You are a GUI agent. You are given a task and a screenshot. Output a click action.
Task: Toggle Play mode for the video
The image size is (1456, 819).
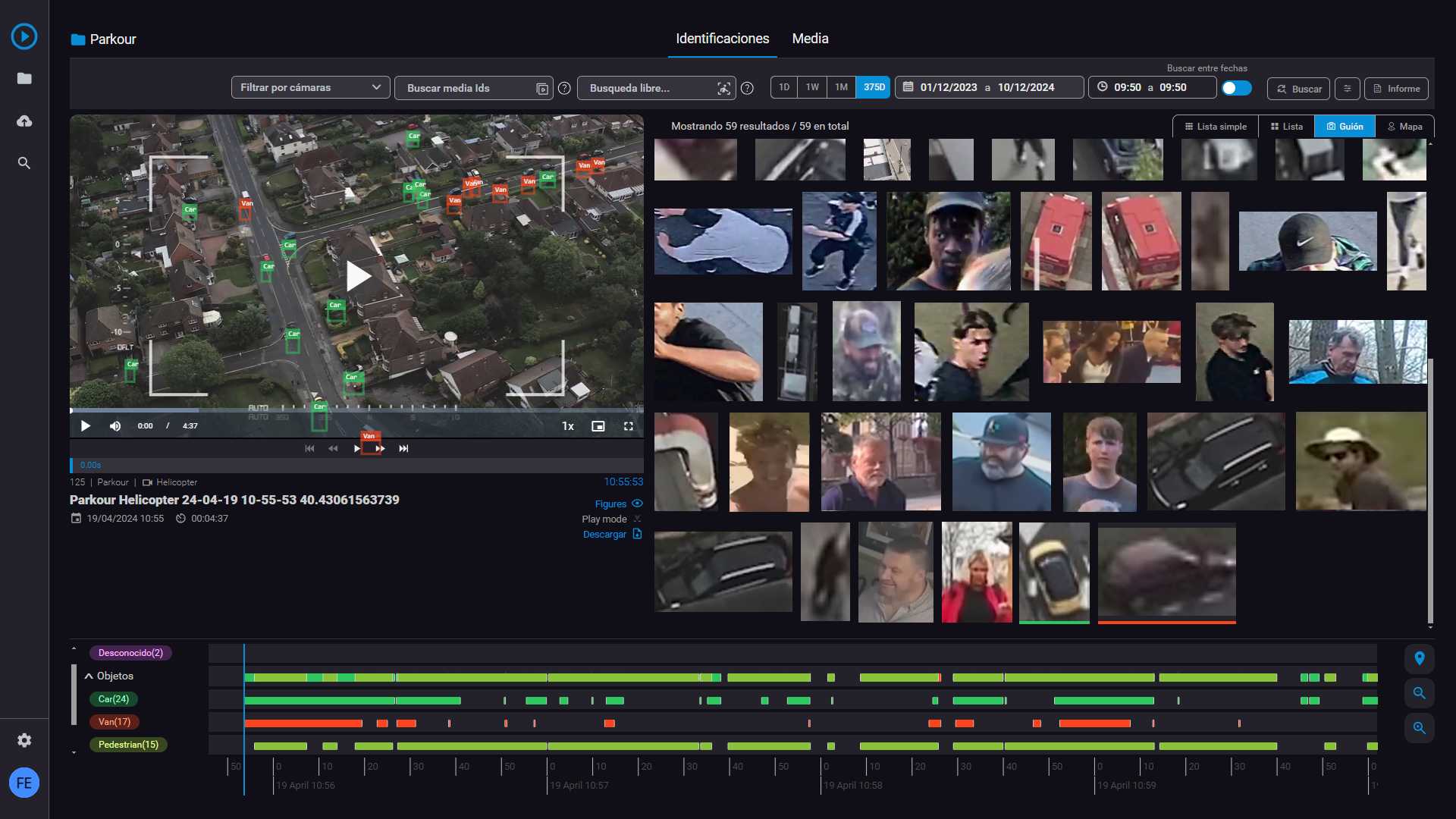click(637, 519)
